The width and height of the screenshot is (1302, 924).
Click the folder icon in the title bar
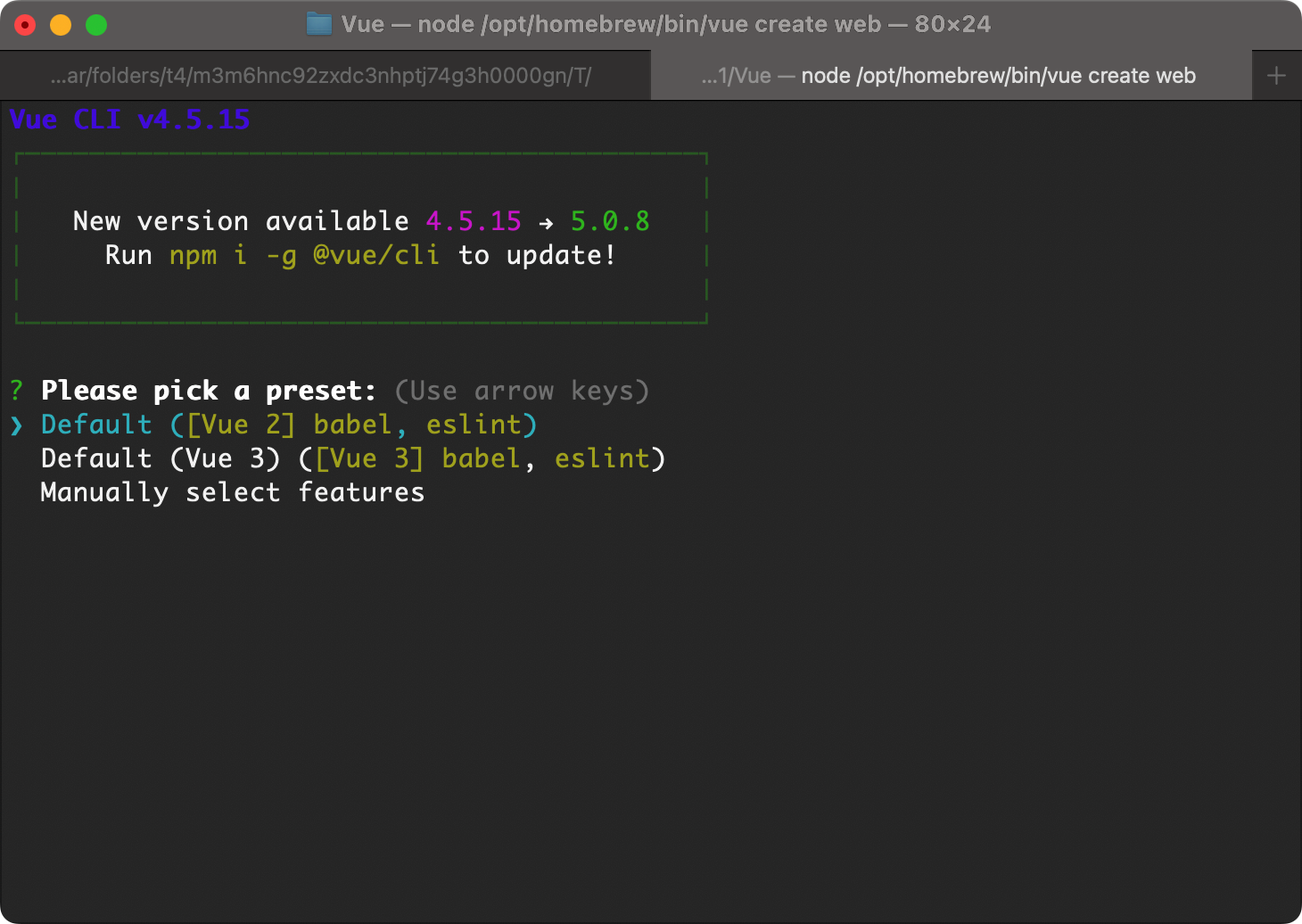coord(318,24)
